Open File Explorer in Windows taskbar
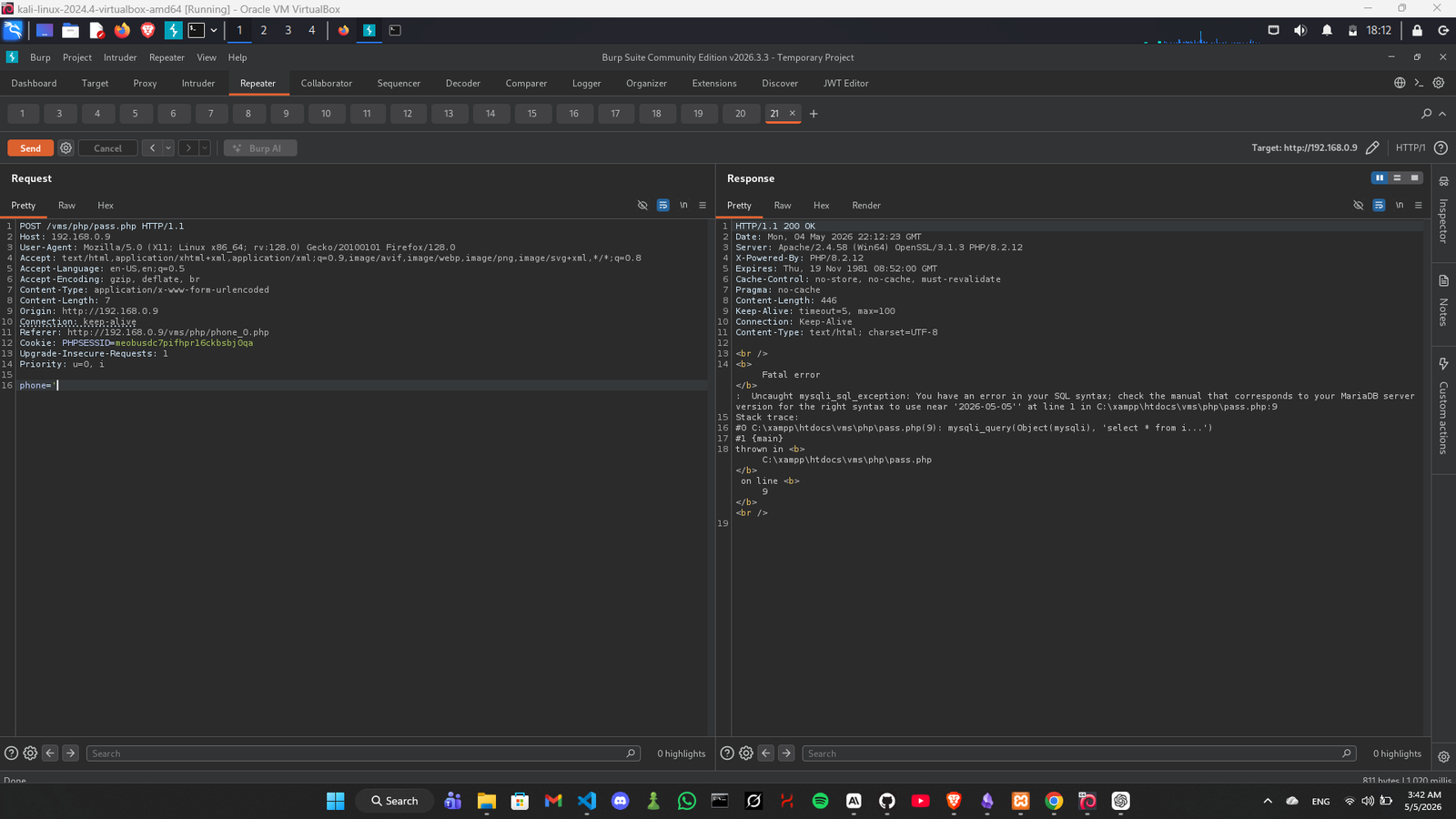The height and width of the screenshot is (819, 1456). click(x=486, y=801)
